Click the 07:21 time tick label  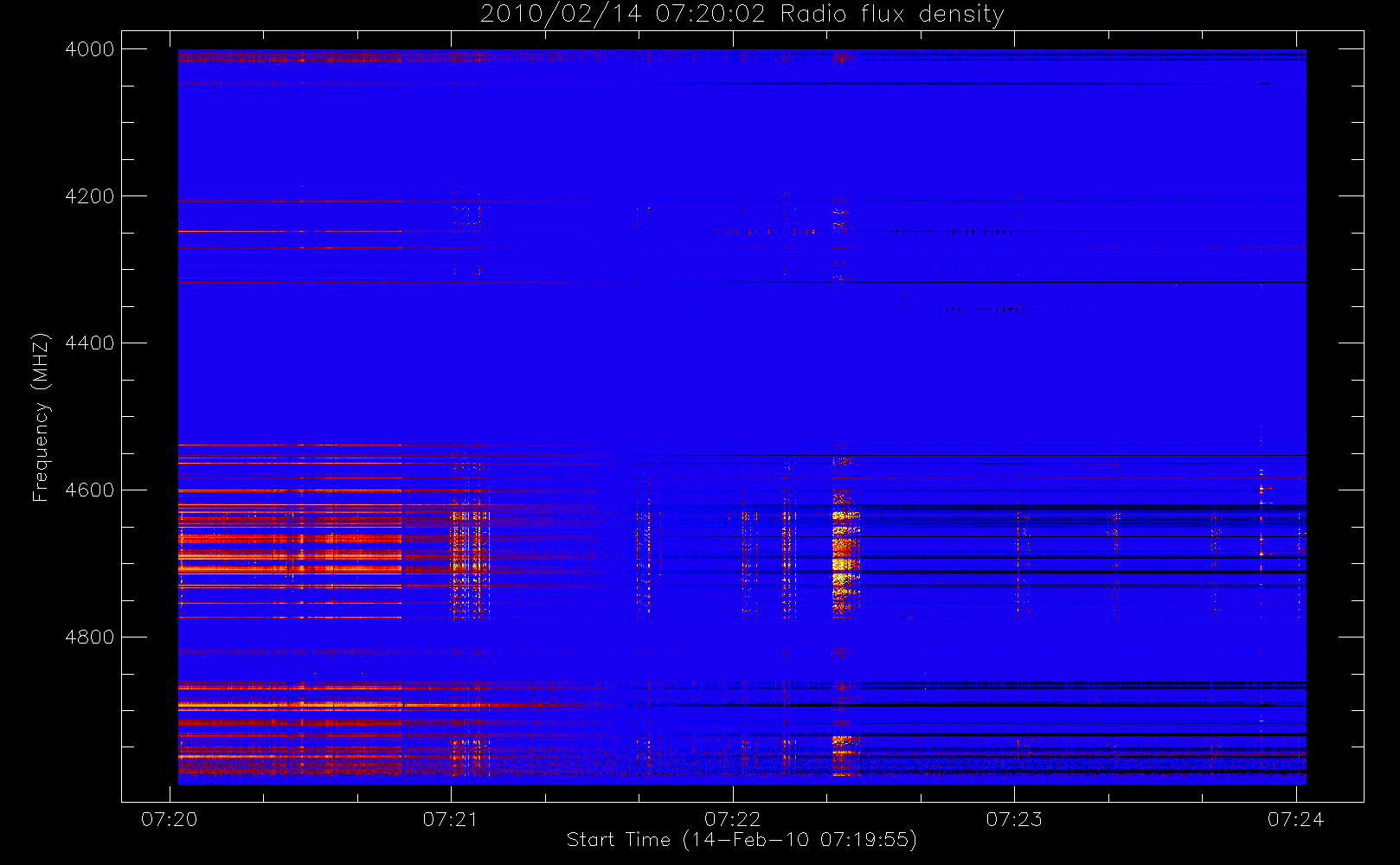tap(451, 819)
